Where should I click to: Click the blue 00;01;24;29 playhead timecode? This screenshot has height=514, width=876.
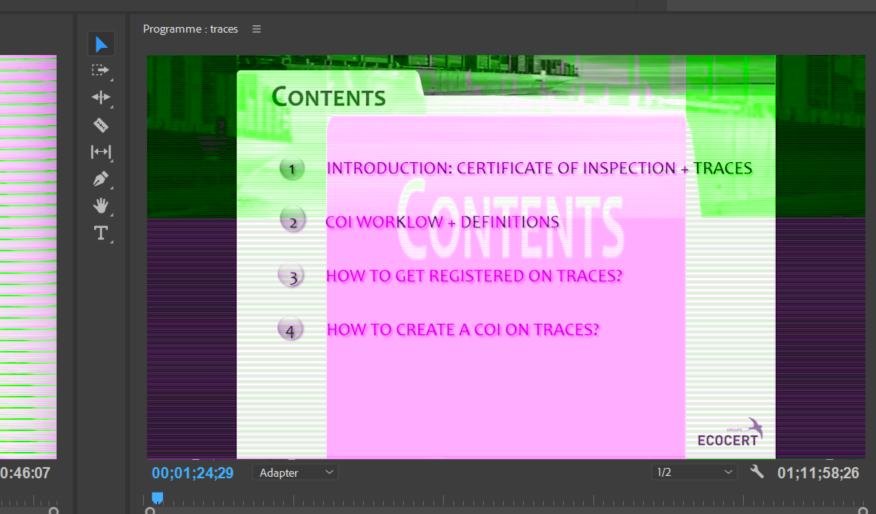coord(192,473)
